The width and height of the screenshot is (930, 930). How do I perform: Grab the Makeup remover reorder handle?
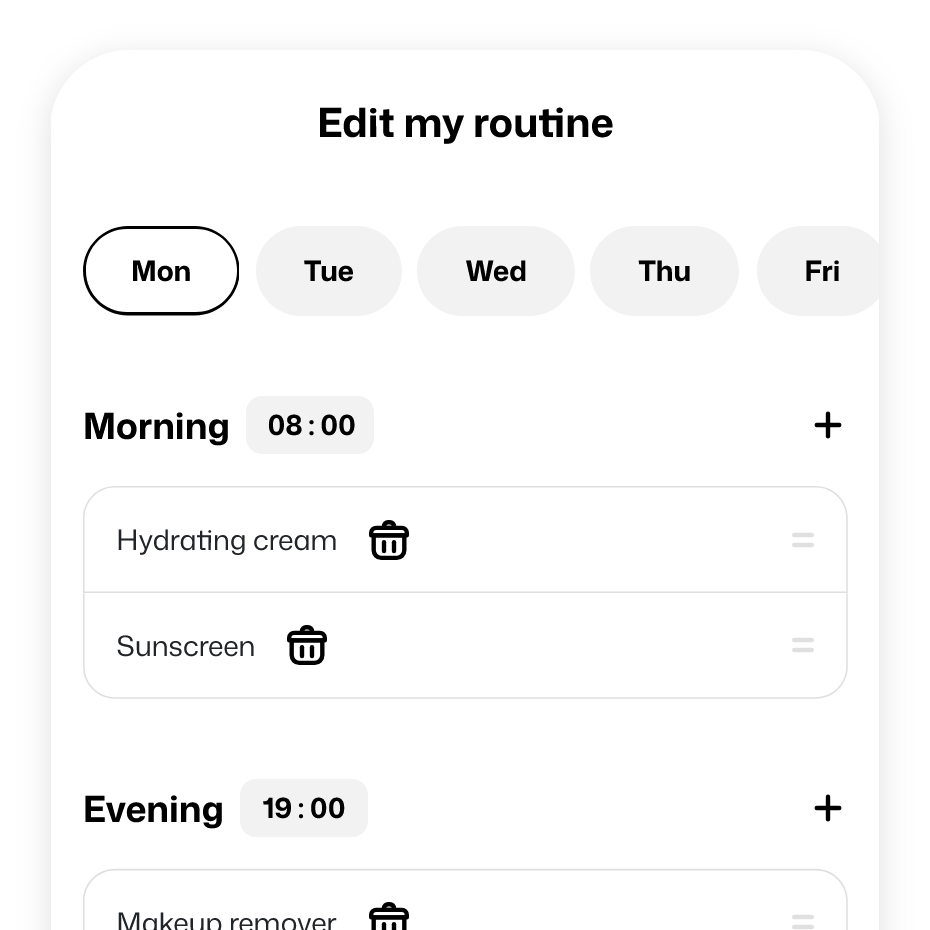pos(802,920)
